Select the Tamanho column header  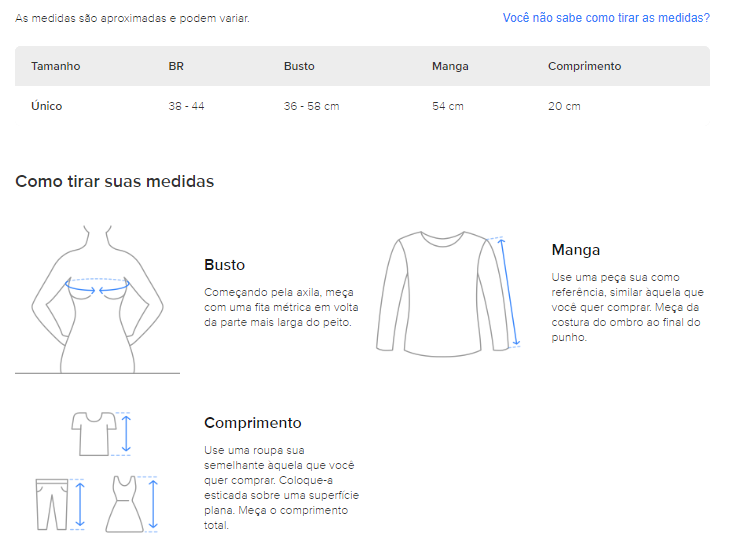(x=55, y=66)
